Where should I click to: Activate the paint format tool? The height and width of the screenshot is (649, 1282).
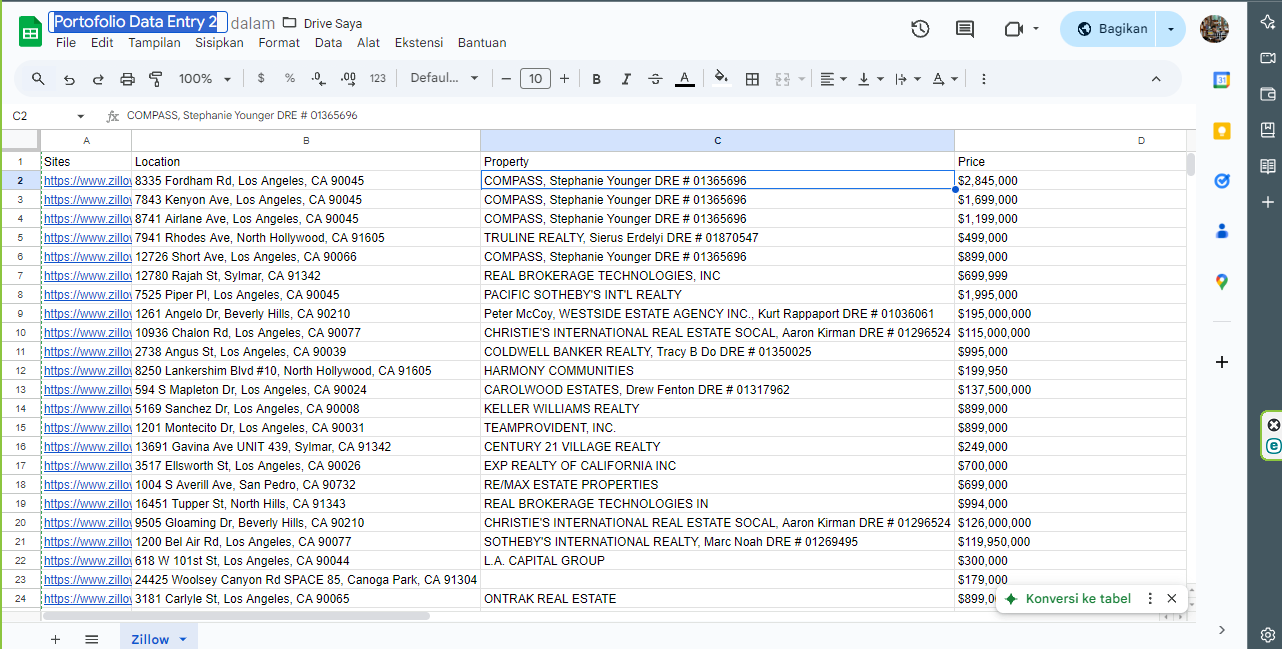(x=156, y=78)
